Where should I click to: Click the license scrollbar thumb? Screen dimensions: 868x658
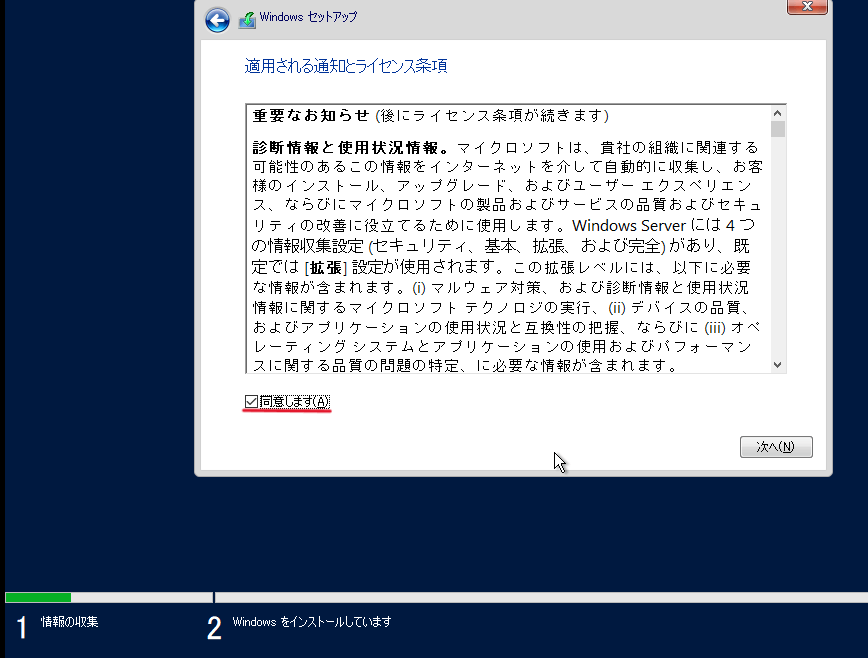coord(777,129)
